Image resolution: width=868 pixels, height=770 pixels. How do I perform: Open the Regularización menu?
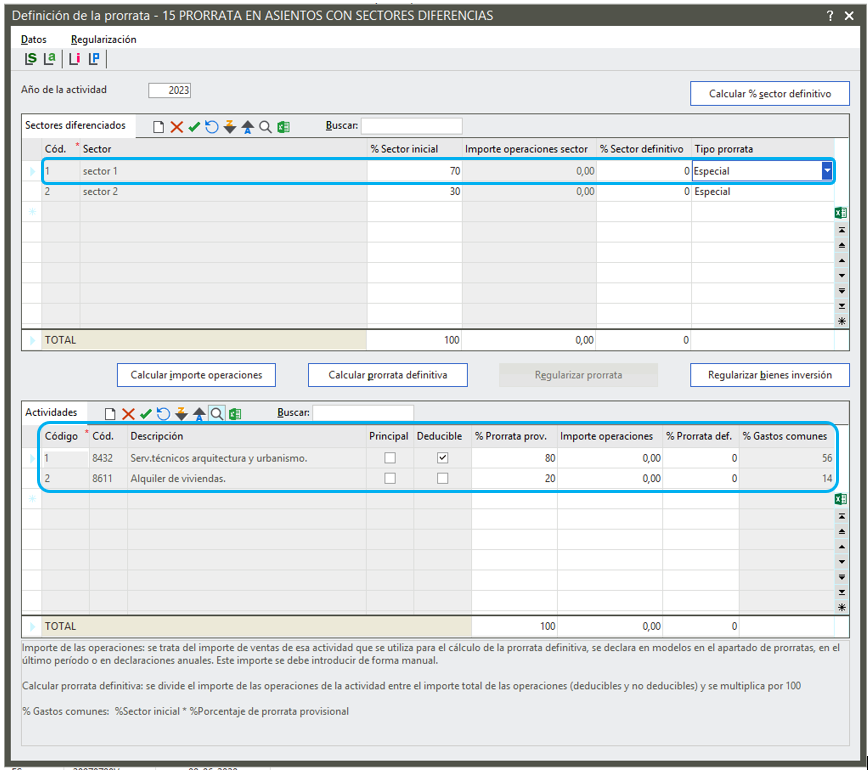[104, 39]
